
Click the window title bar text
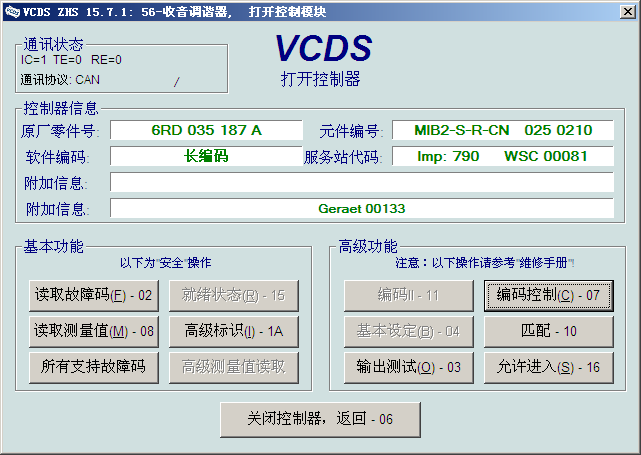[x=174, y=12]
